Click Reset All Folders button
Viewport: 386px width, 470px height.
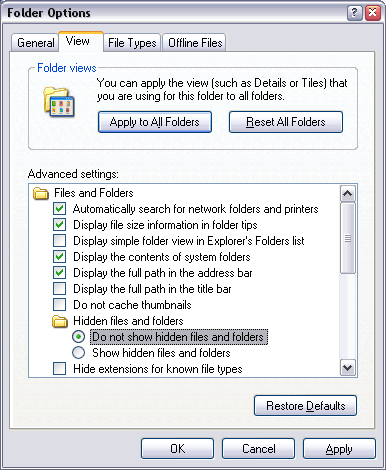point(286,122)
